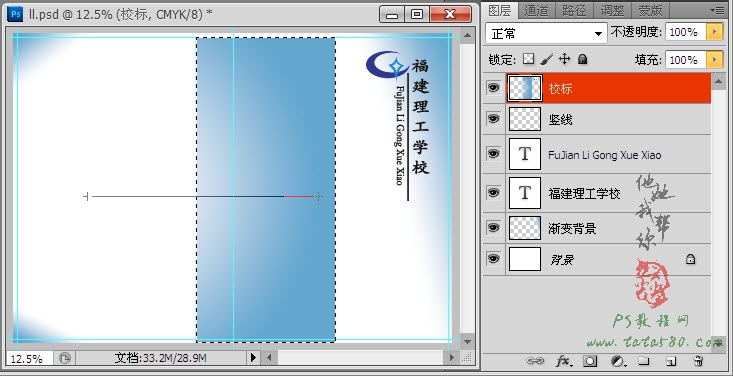Select the 渐变背景 layer thumbnail
The height and width of the screenshot is (376, 733).
pyautogui.click(x=525, y=228)
